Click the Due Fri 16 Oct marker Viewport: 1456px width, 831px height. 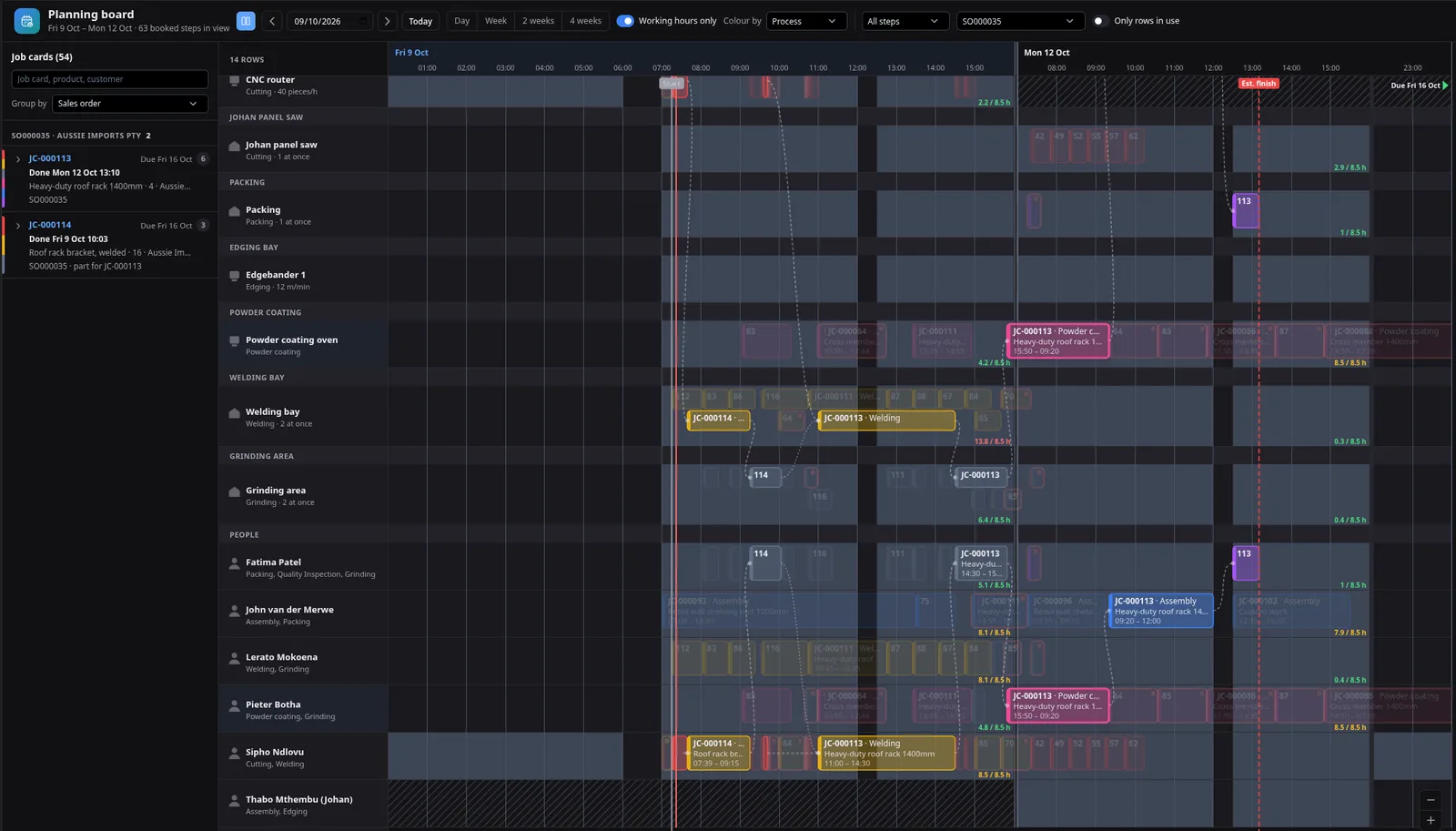[1420, 86]
